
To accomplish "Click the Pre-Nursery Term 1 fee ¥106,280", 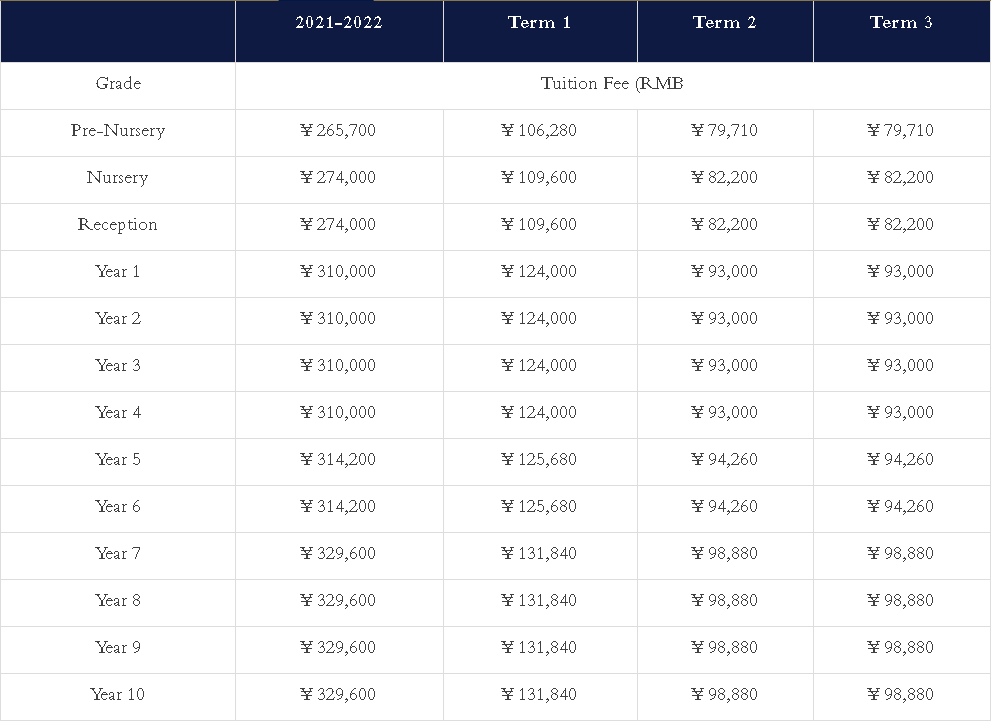I will point(539,131).
